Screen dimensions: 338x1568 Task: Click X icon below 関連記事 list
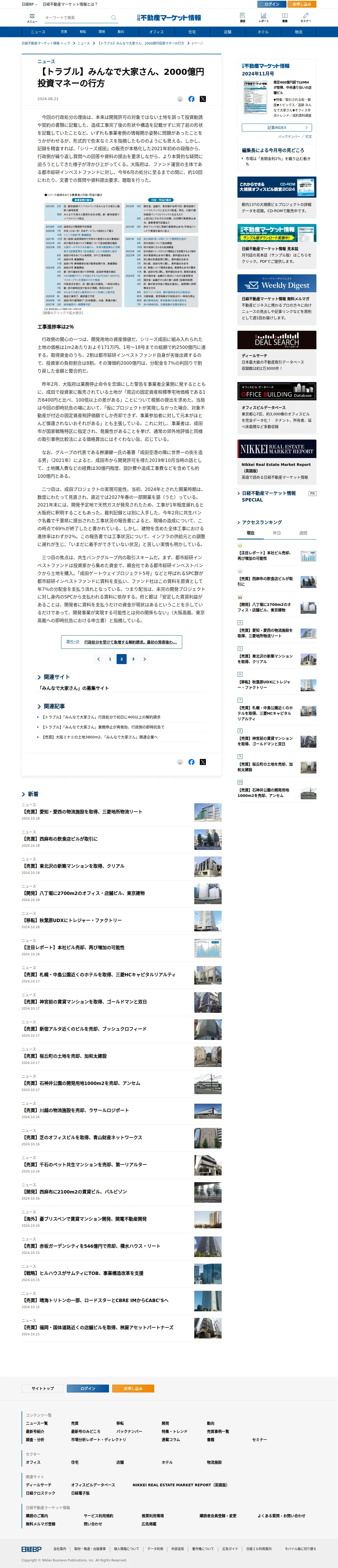tap(203, 762)
